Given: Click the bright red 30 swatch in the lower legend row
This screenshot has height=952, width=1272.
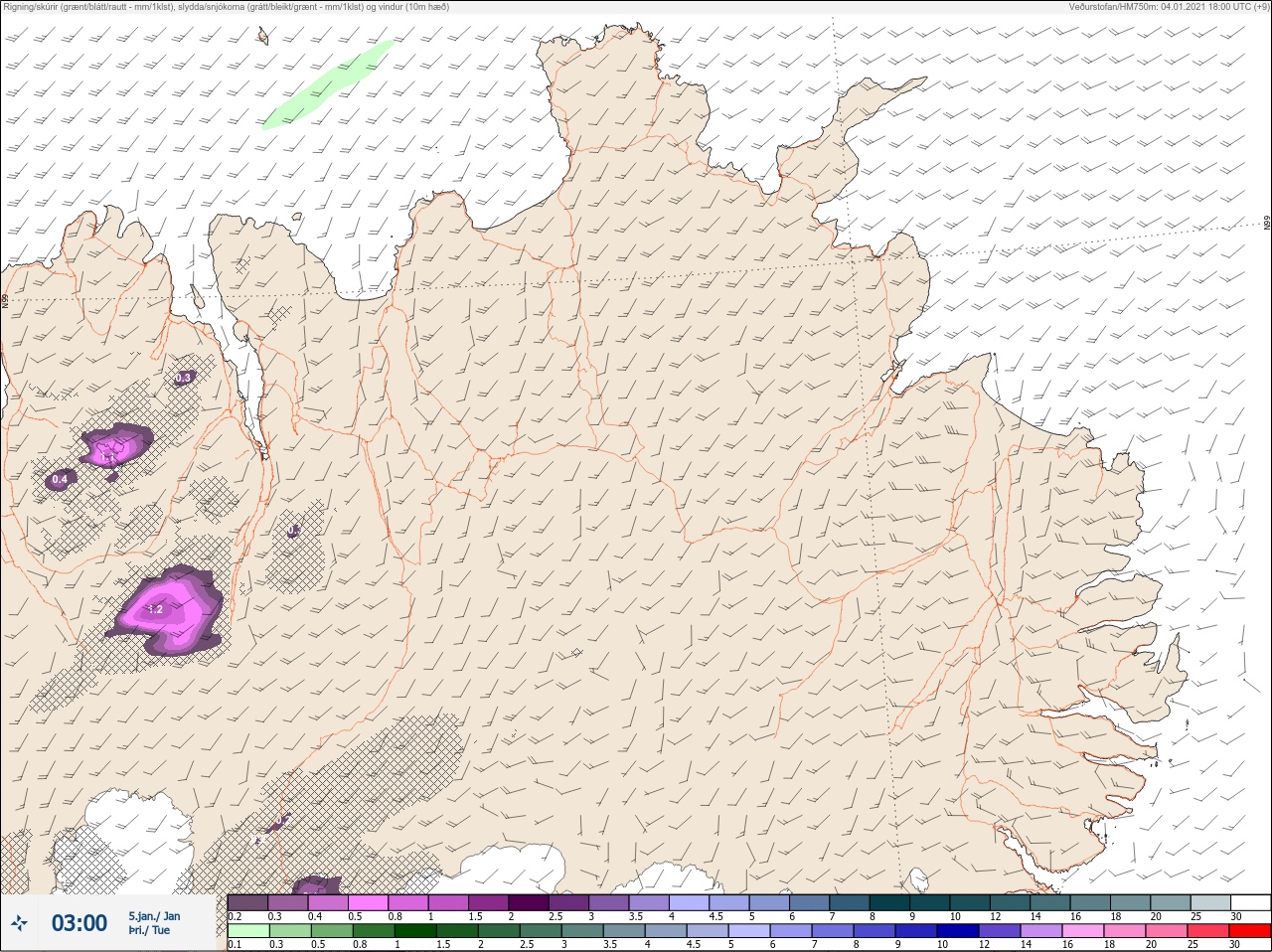Looking at the screenshot, I should (x=1251, y=931).
